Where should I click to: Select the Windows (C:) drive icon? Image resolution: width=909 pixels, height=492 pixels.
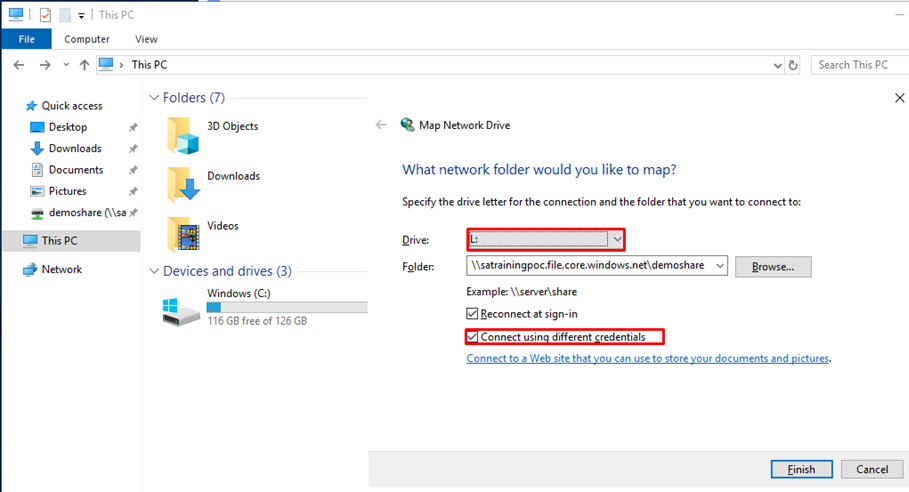click(181, 311)
